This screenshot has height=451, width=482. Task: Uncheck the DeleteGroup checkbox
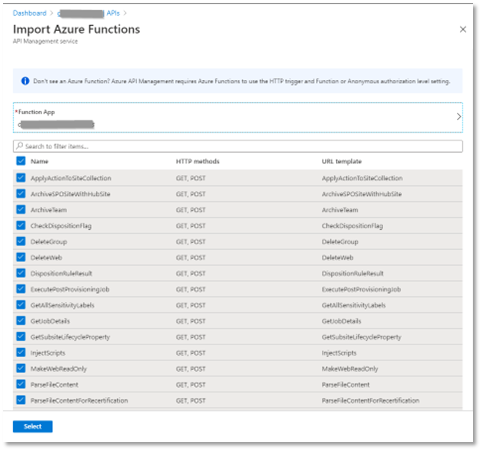pos(21,241)
